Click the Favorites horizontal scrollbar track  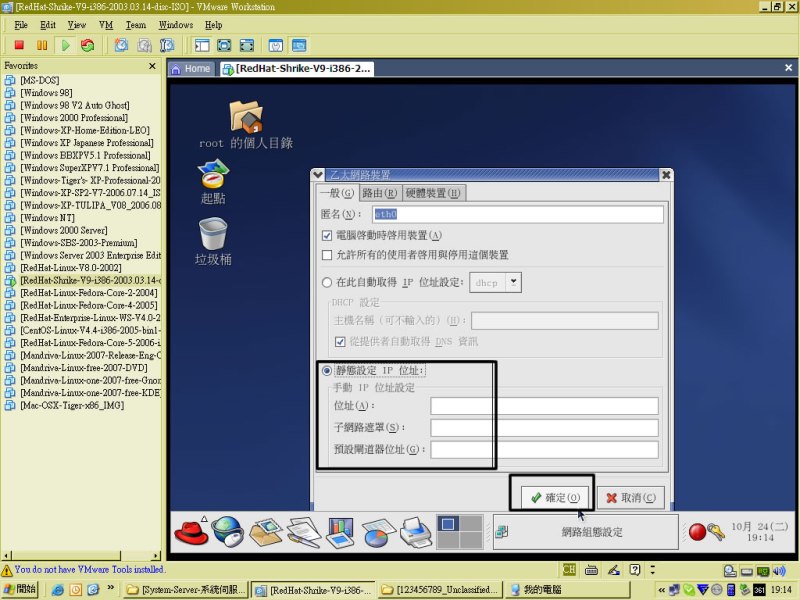(x=136, y=556)
